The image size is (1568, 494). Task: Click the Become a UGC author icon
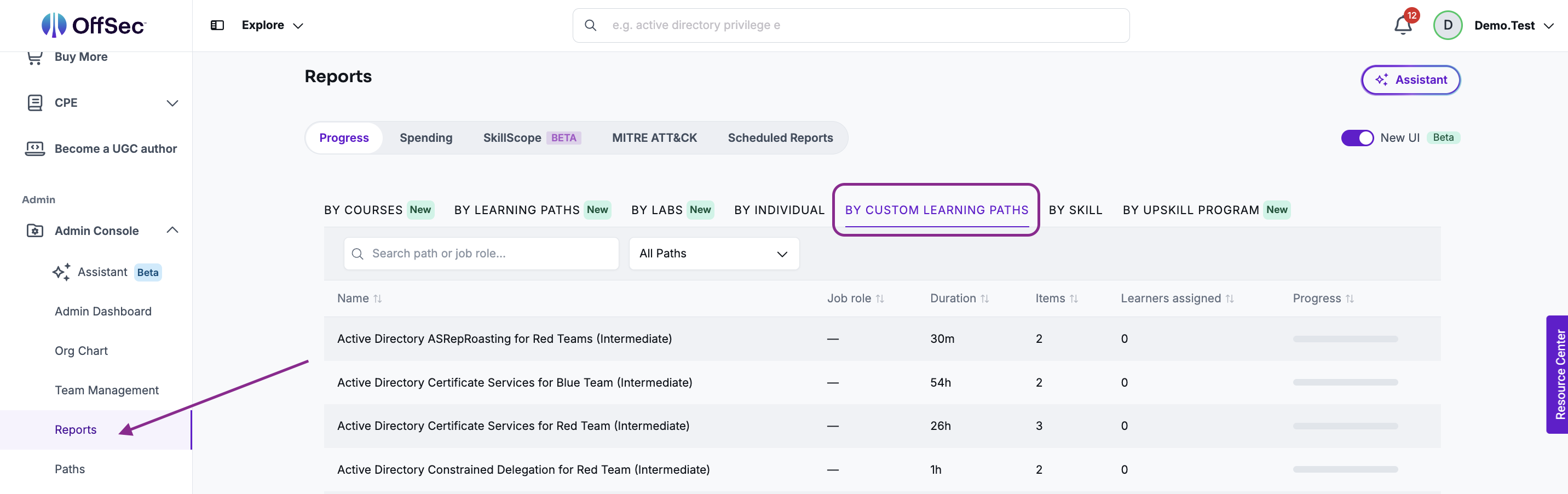(34, 148)
